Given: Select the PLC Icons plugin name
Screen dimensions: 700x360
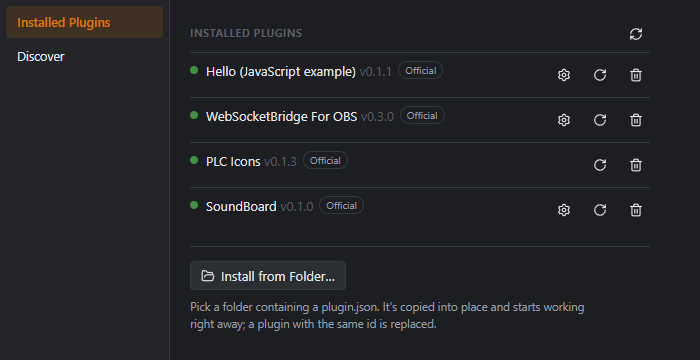Looking at the screenshot, I should [233, 162].
